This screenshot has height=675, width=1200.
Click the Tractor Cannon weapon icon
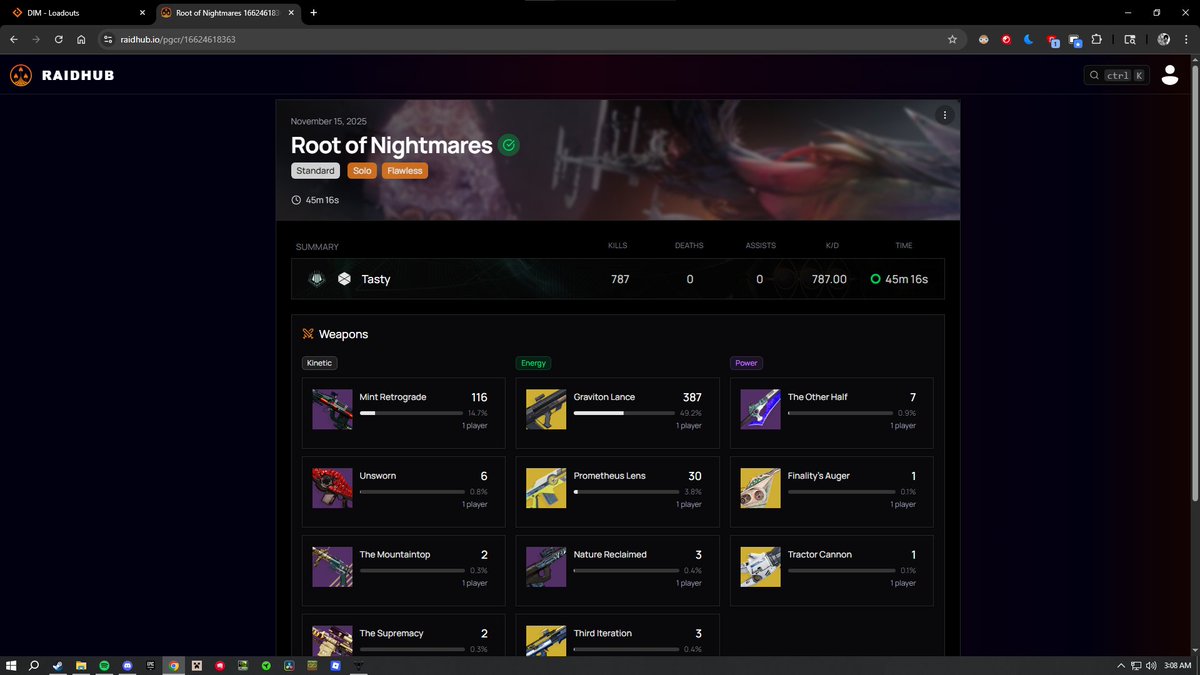(x=760, y=566)
